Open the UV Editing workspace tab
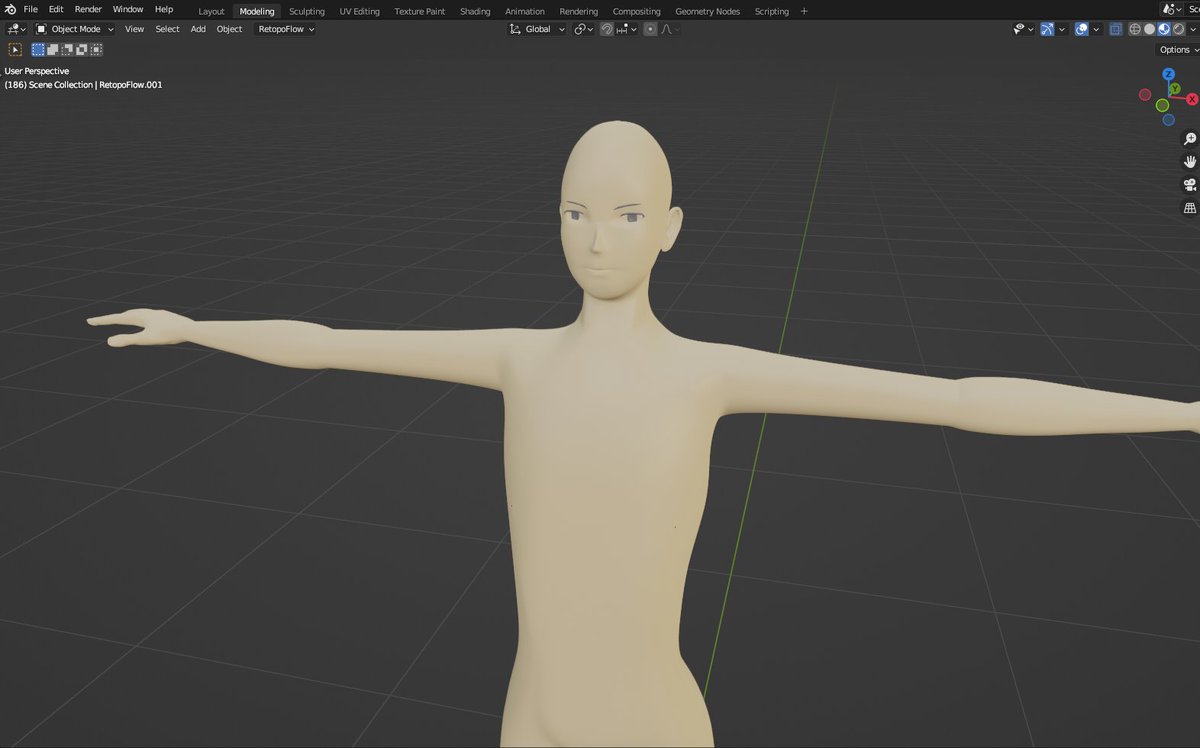 pyautogui.click(x=360, y=11)
